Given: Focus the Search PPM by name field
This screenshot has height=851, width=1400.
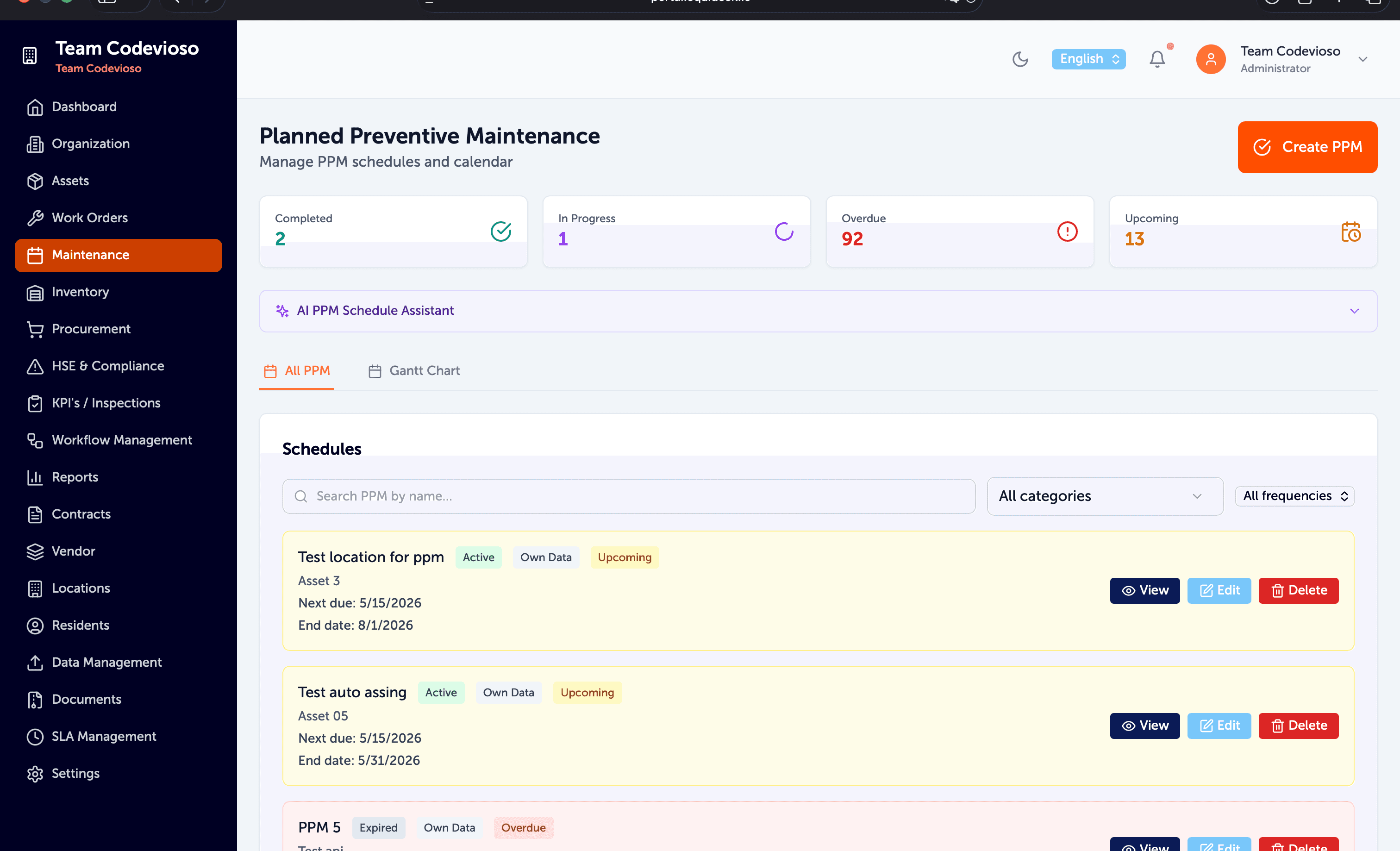Looking at the screenshot, I should point(628,496).
